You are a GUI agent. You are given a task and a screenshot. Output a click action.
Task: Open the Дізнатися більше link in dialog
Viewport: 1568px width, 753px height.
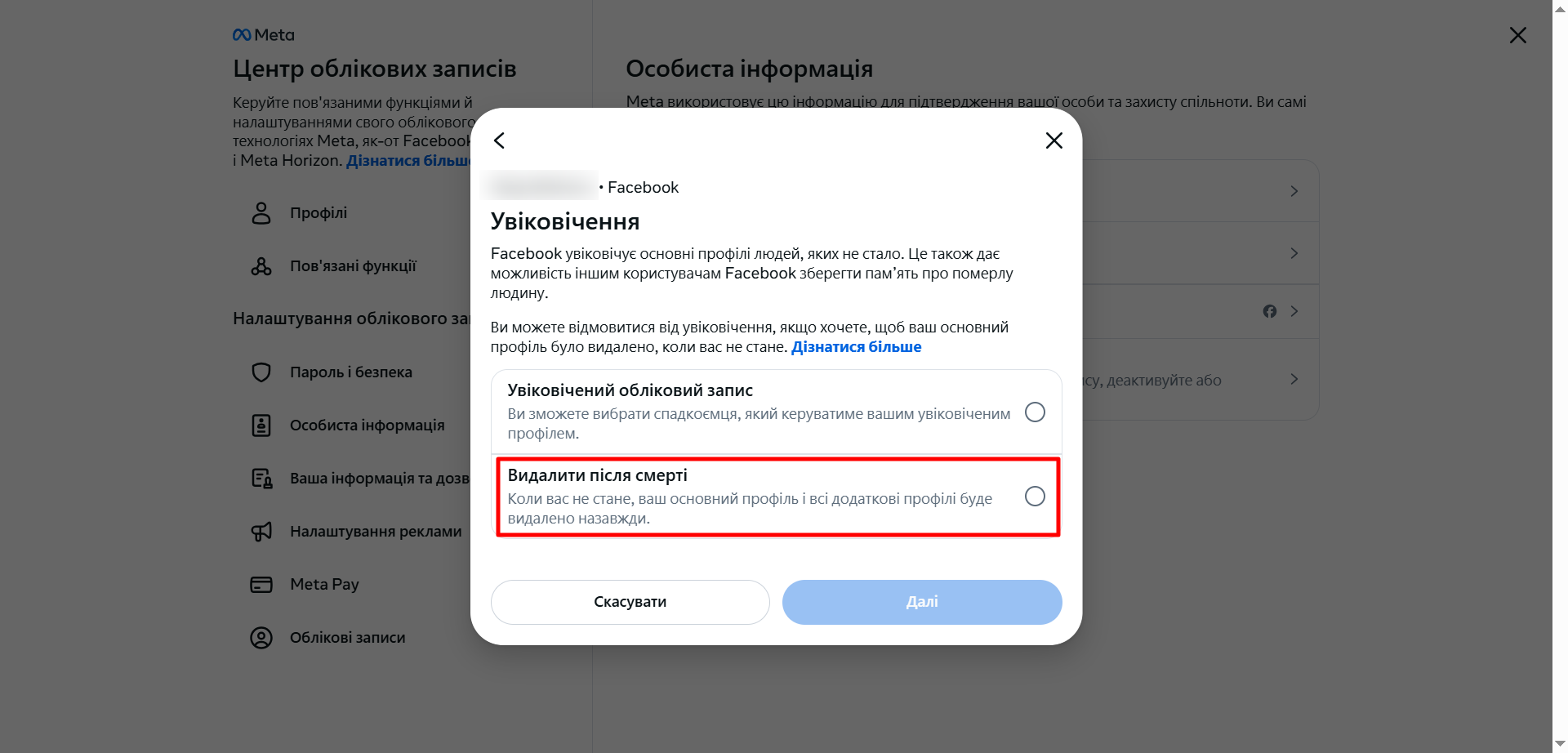point(856,347)
